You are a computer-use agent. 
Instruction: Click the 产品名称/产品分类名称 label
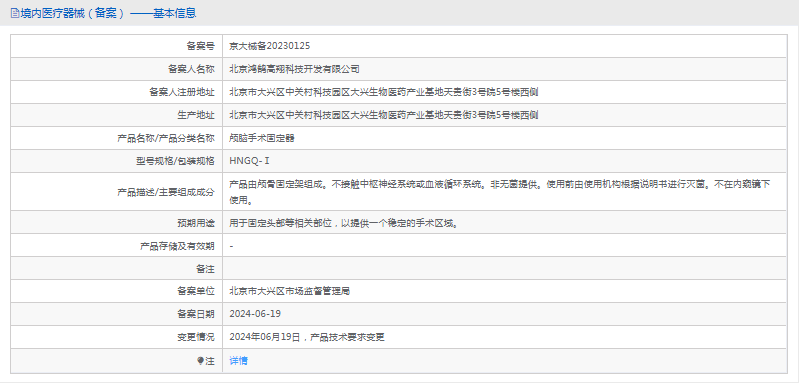click(166, 138)
